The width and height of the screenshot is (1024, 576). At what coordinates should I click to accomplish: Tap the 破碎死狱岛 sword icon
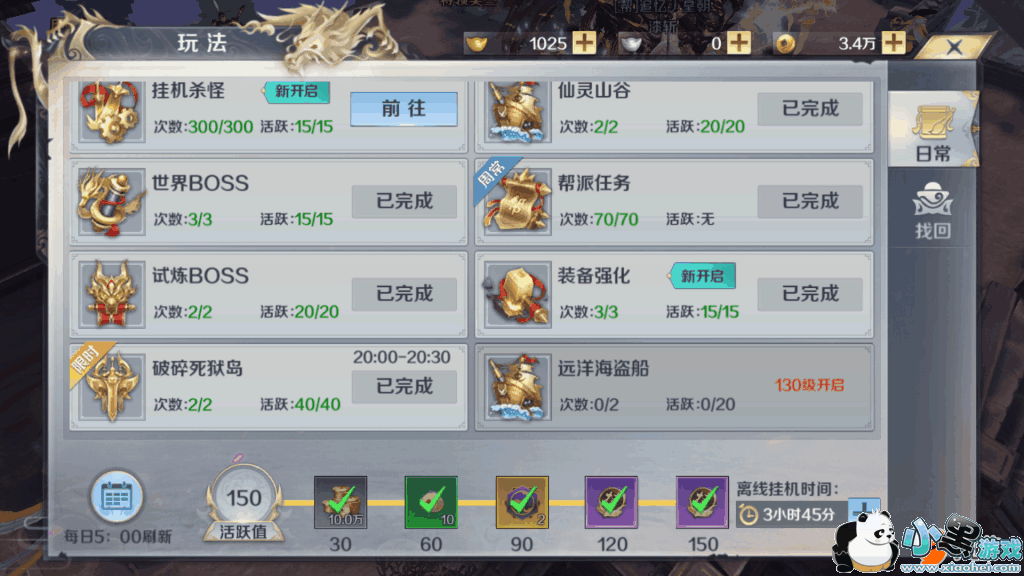[x=111, y=387]
